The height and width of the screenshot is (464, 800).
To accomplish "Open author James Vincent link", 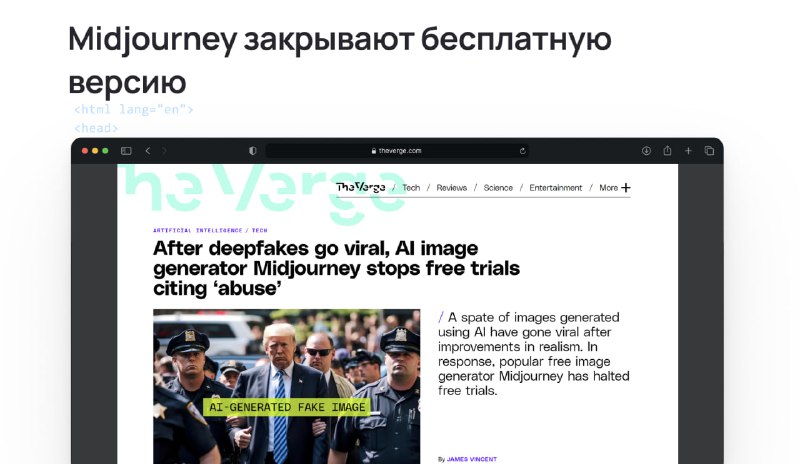I will tap(471, 459).
